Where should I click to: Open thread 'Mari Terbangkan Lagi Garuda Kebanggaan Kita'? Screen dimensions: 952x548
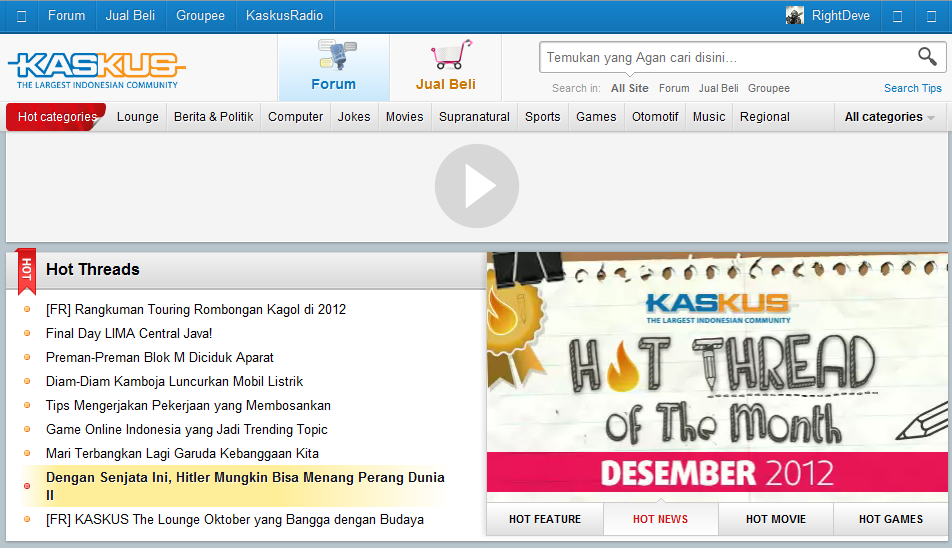point(182,453)
